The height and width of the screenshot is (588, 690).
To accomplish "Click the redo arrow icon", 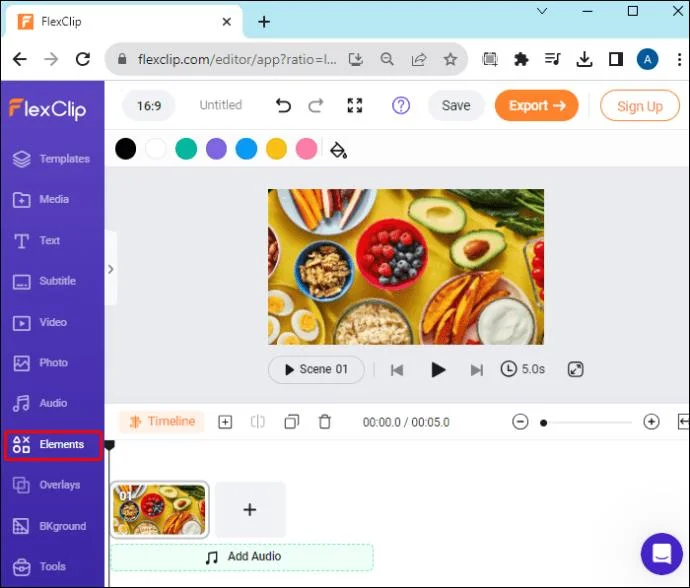I will coord(316,106).
